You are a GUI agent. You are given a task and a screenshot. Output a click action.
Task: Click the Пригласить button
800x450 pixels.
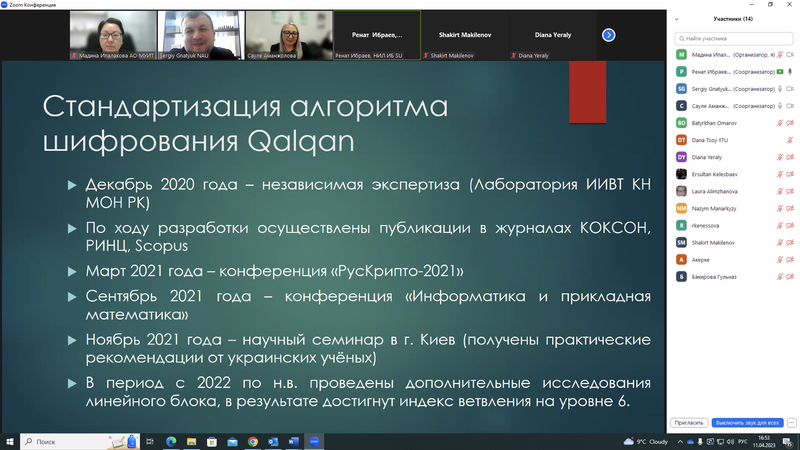coord(689,422)
